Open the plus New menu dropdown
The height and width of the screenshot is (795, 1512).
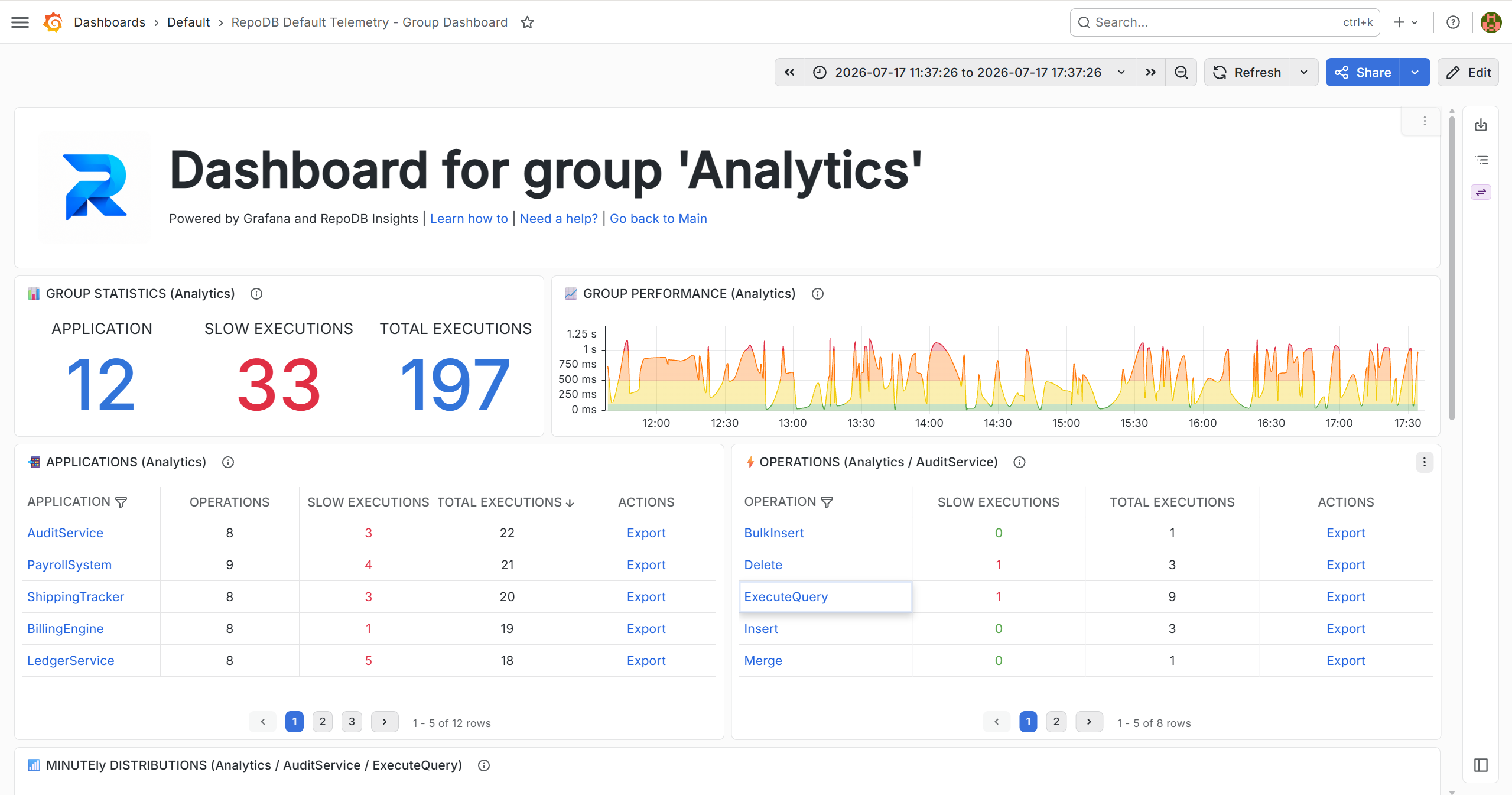[1406, 22]
